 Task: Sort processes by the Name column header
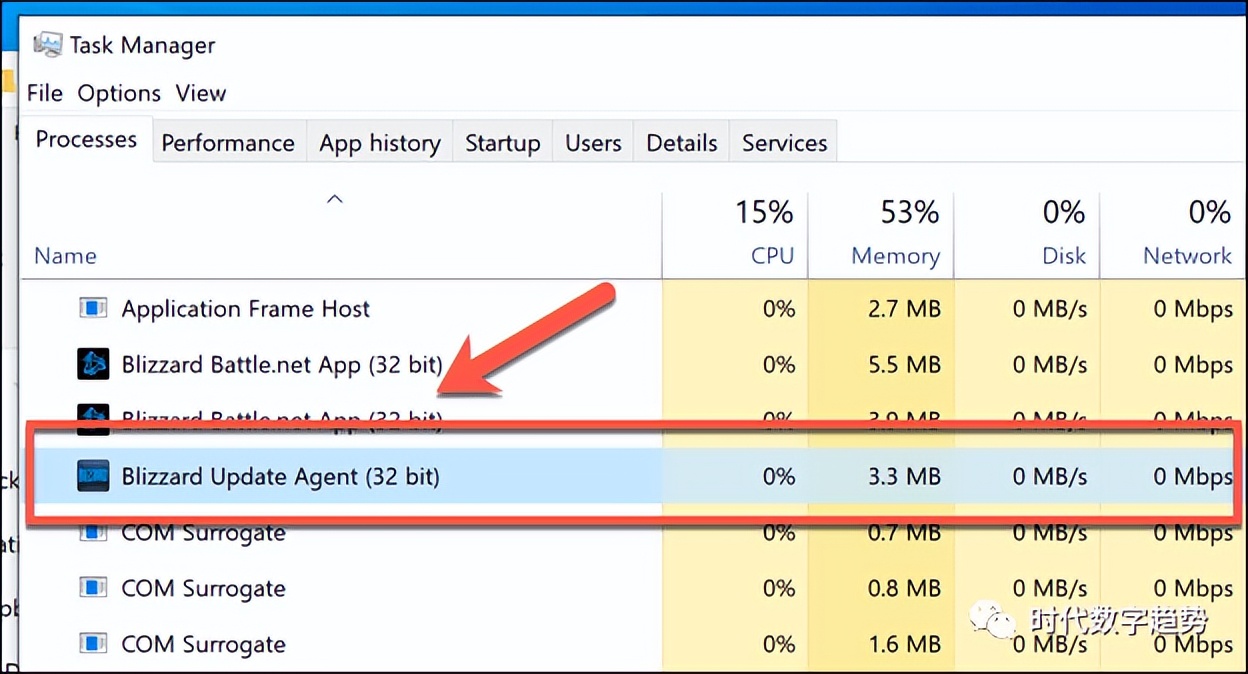340,235
